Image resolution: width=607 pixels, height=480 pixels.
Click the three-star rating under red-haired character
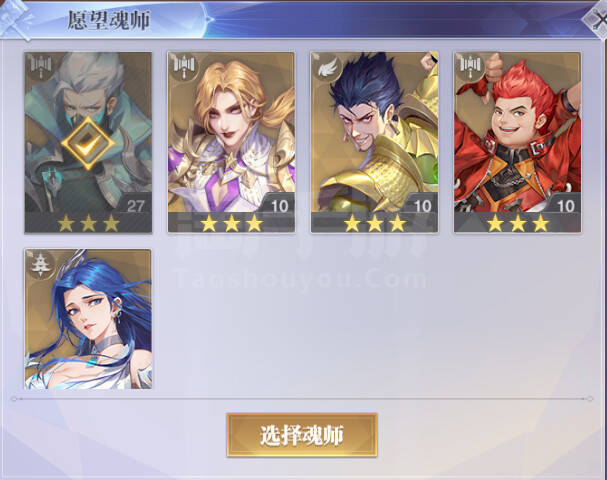[x=518, y=223]
